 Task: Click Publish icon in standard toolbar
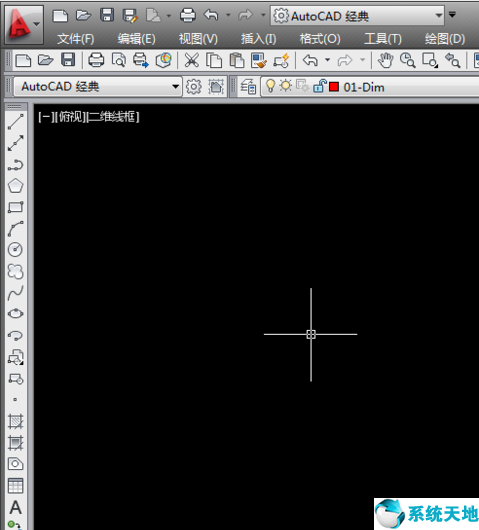pyautogui.click(x=141, y=60)
